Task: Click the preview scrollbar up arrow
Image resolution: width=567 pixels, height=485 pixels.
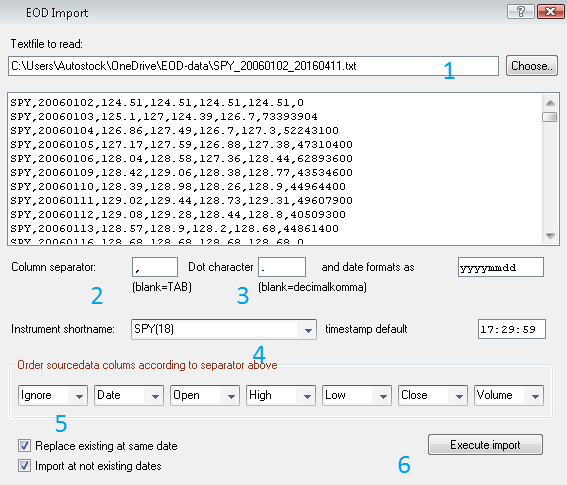Action: [550, 103]
